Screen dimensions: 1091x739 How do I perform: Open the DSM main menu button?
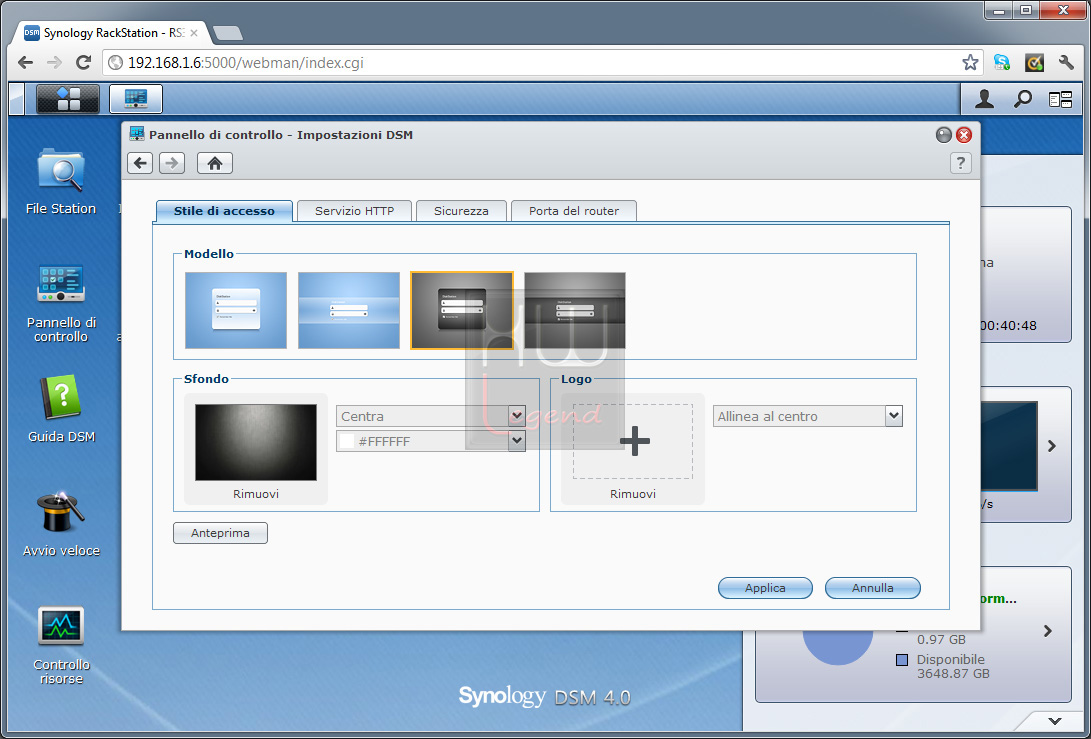[67, 99]
